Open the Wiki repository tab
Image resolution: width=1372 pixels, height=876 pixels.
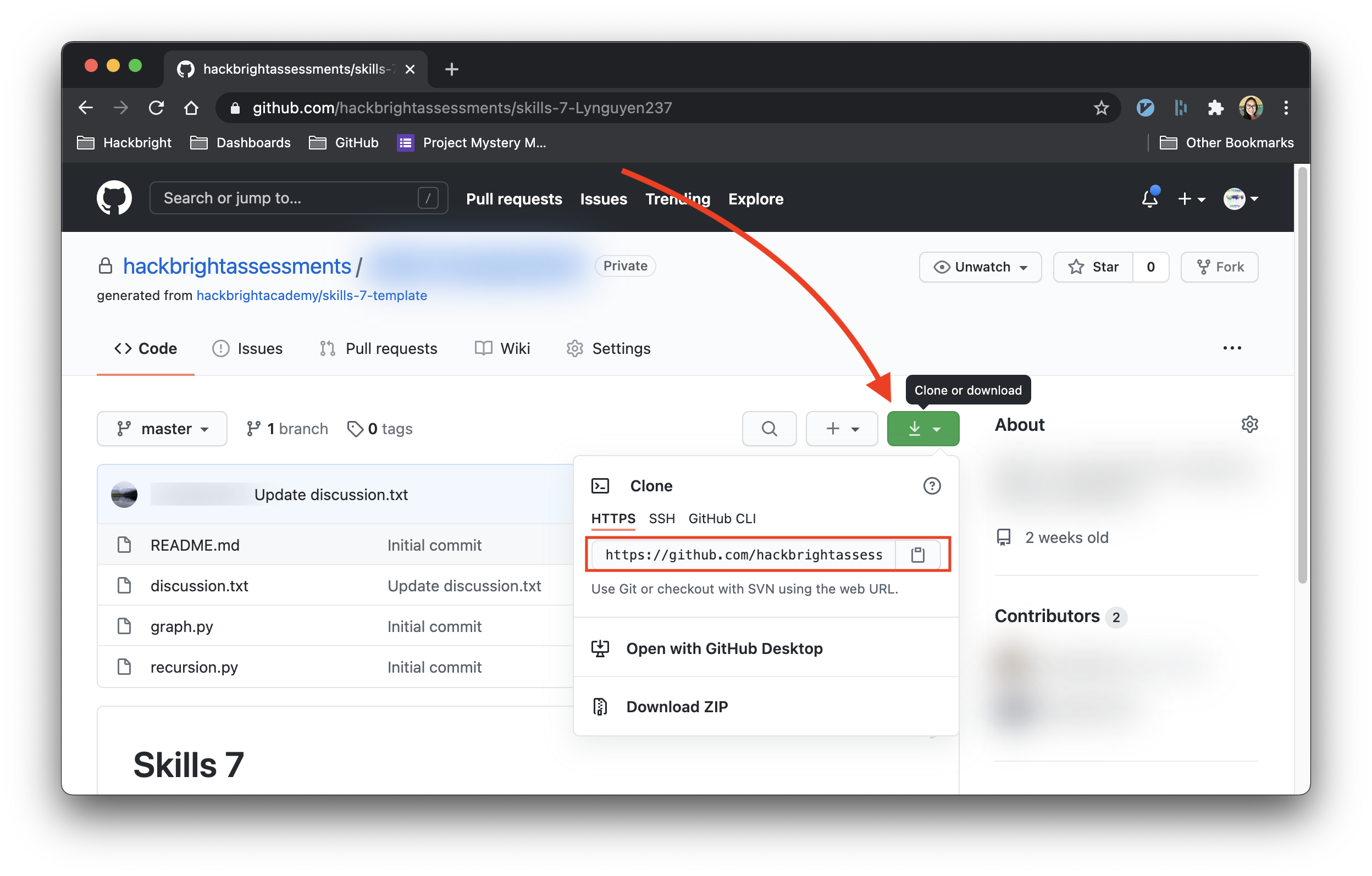pyautogui.click(x=502, y=348)
